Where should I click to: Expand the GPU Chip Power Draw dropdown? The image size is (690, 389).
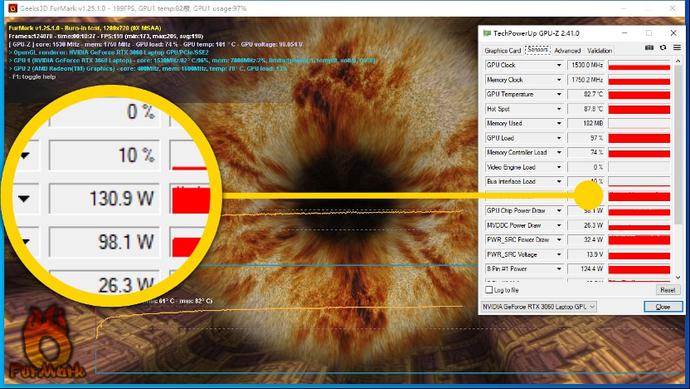(x=559, y=211)
